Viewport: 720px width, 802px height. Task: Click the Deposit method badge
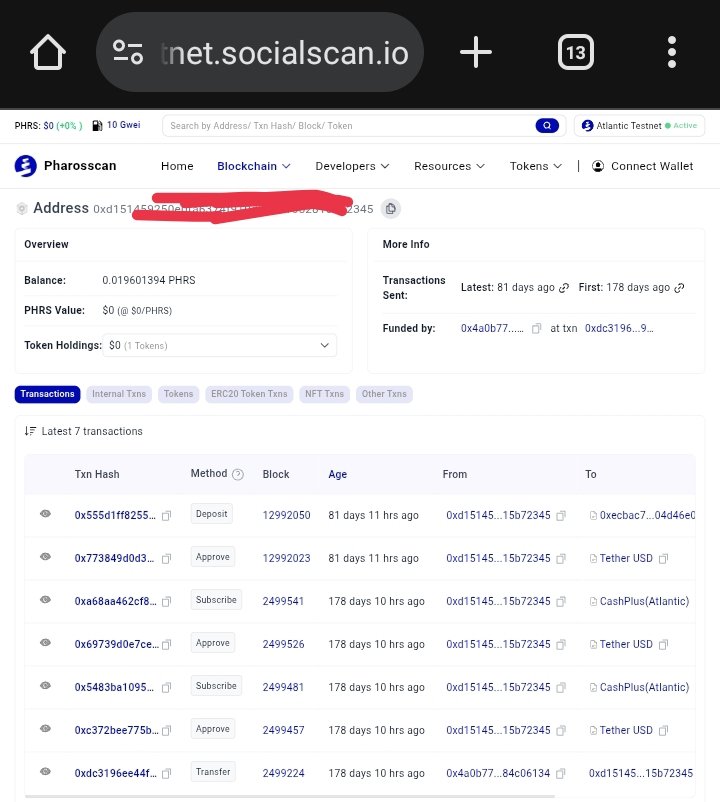pyautogui.click(x=212, y=514)
